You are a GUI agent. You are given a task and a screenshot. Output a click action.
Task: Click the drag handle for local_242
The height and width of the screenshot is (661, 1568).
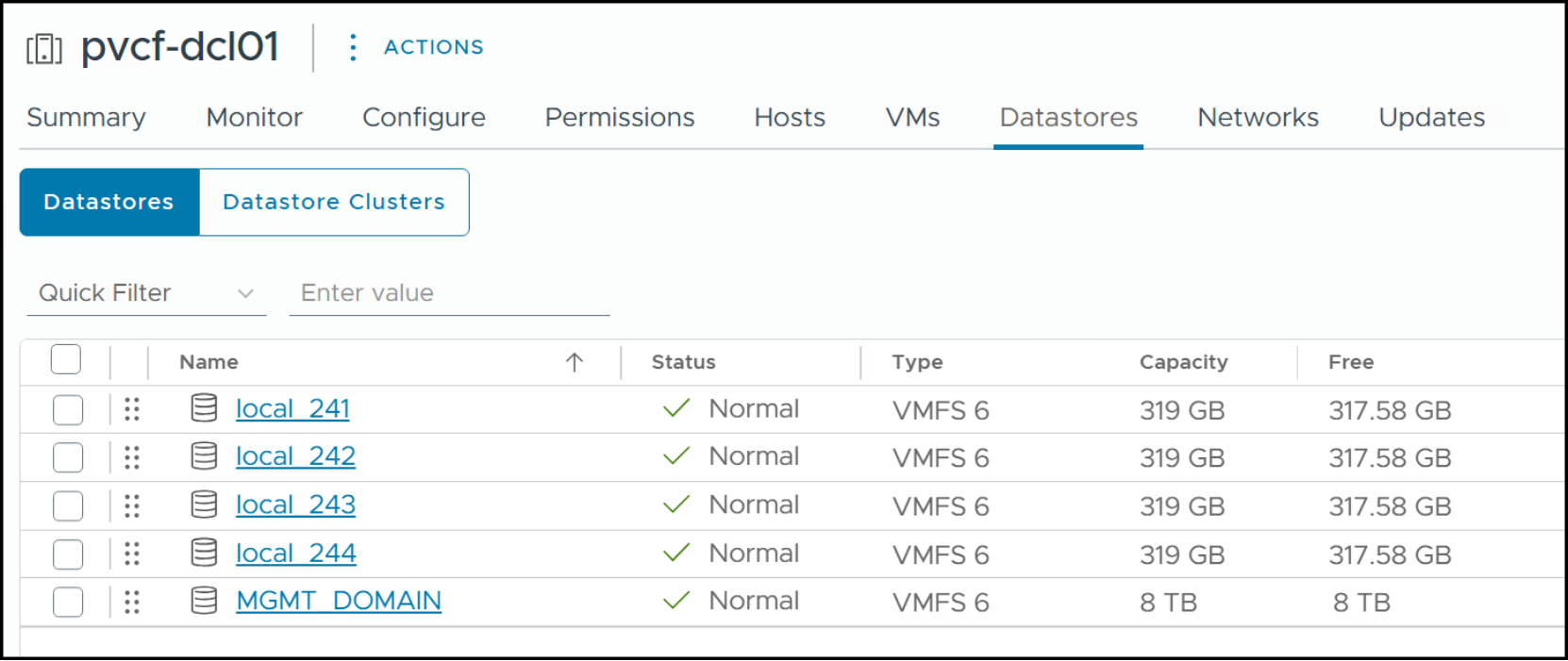coord(132,457)
